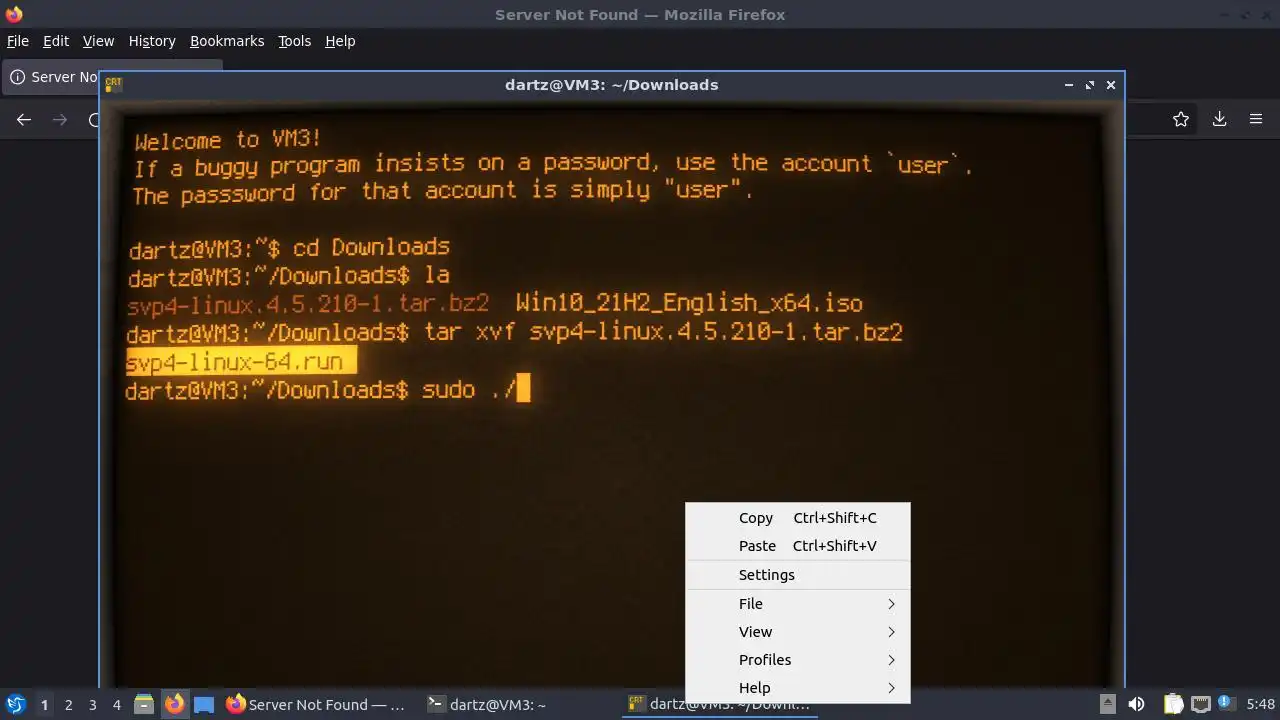Open Firefox Edit menu

pyautogui.click(x=56, y=41)
